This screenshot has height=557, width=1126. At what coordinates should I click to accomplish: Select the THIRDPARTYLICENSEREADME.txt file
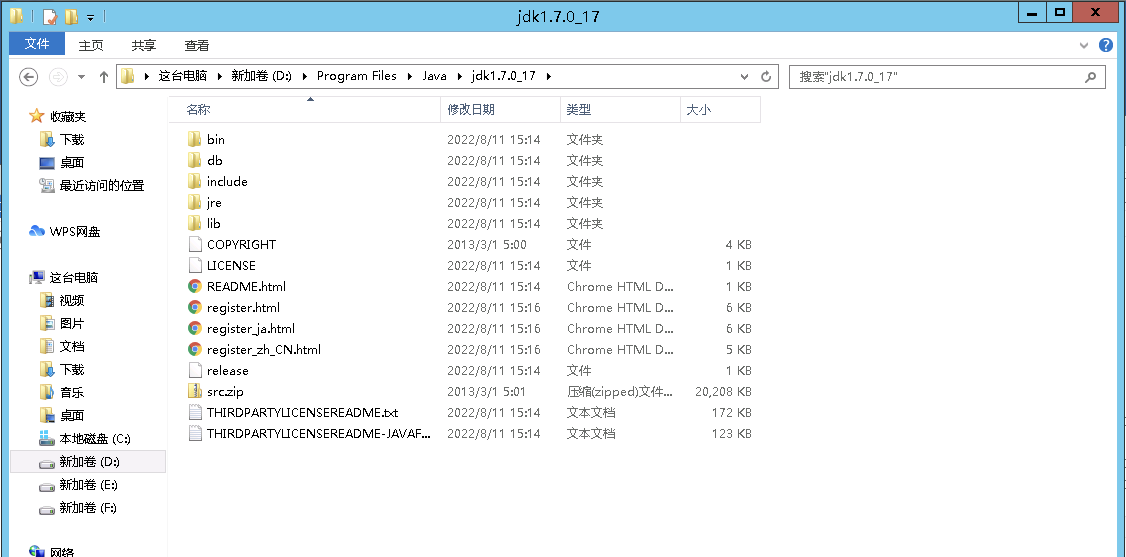point(302,413)
